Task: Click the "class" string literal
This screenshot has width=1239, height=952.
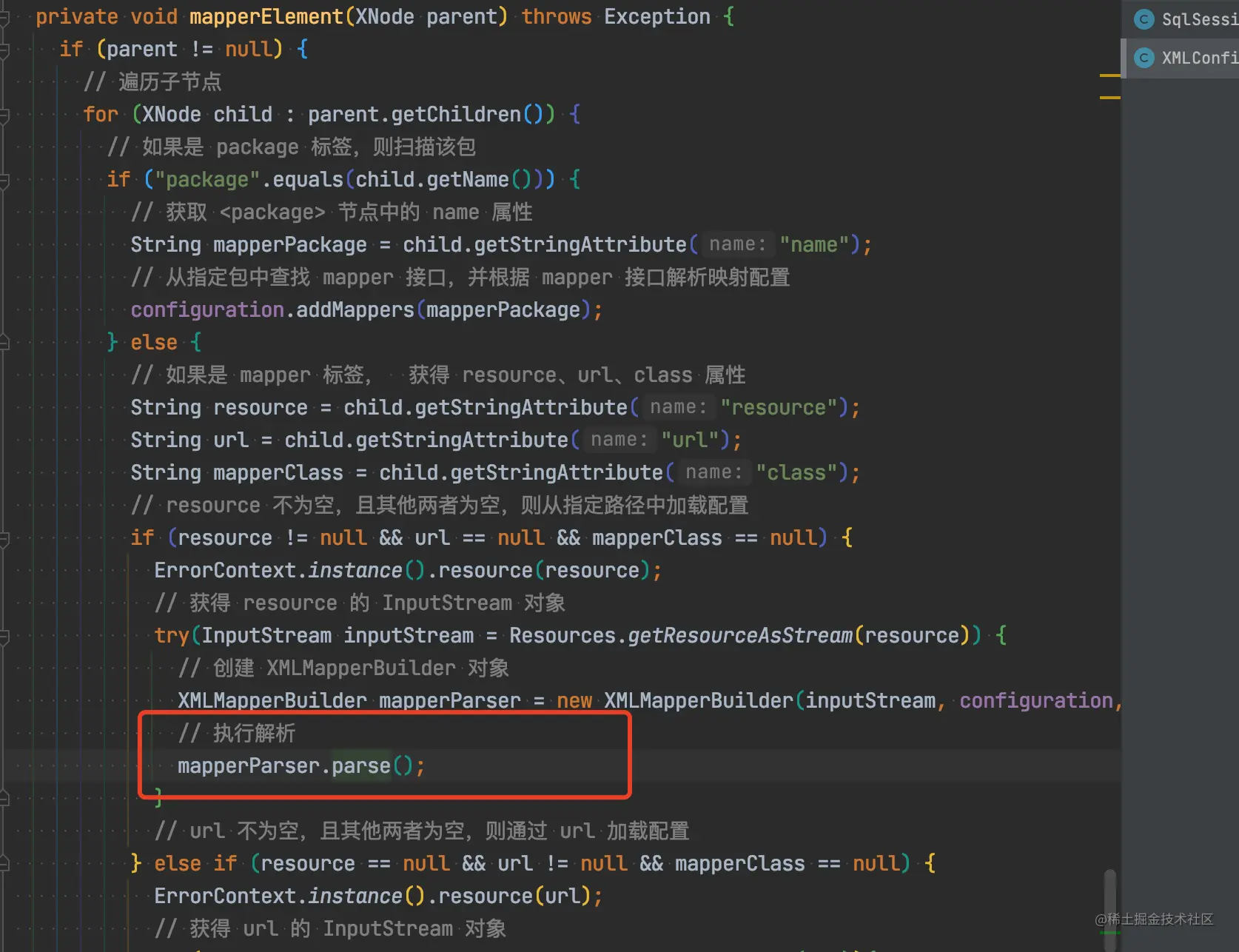Action: pos(796,473)
